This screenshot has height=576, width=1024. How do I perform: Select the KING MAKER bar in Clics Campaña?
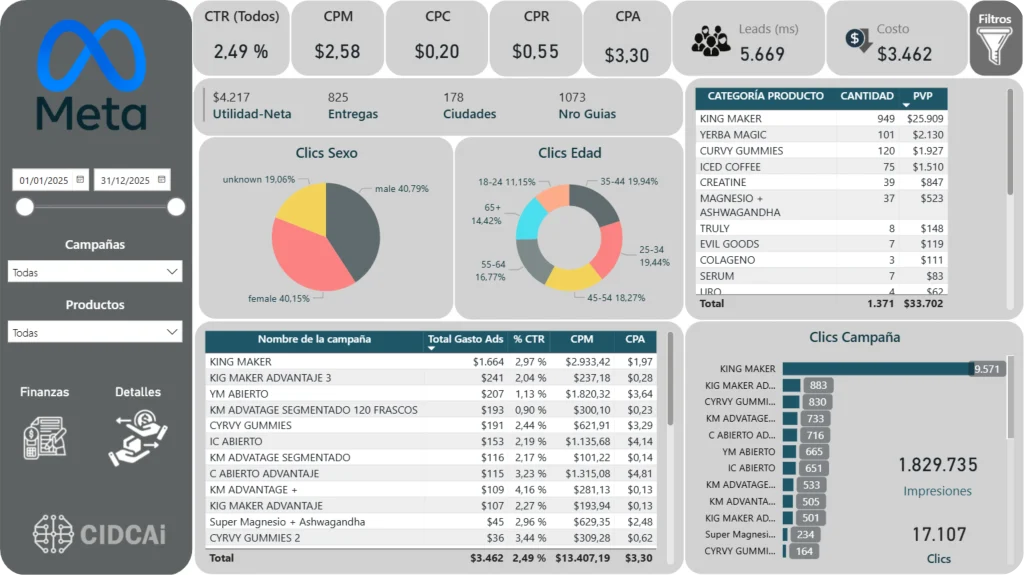point(878,369)
